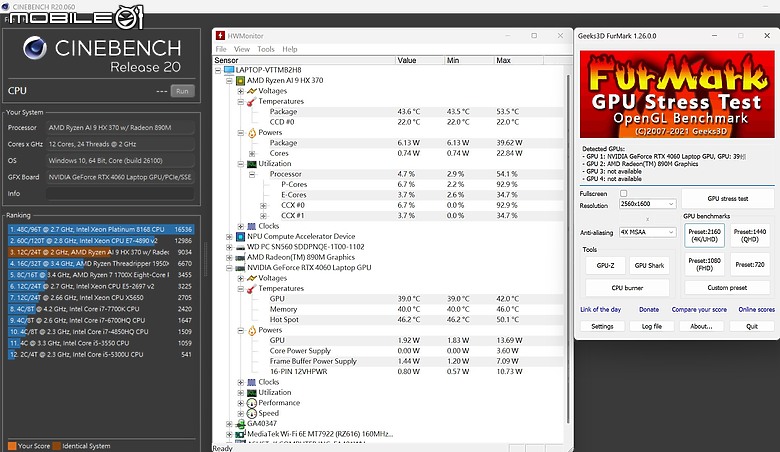Collapse the Processor utilization node
Image resolution: width=780 pixels, height=452 pixels.
[252, 175]
